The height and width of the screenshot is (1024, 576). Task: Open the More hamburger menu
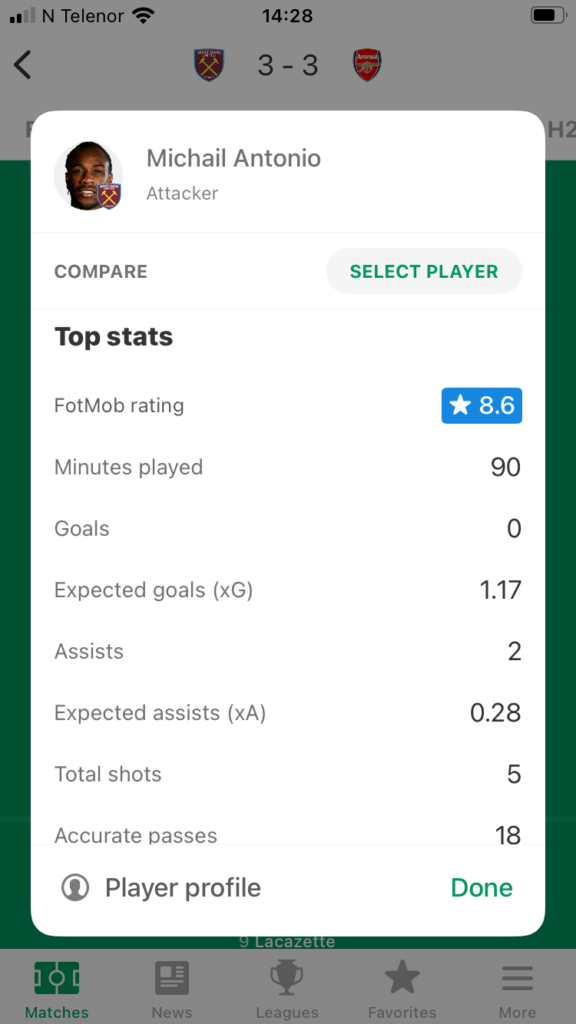pyautogui.click(x=518, y=978)
